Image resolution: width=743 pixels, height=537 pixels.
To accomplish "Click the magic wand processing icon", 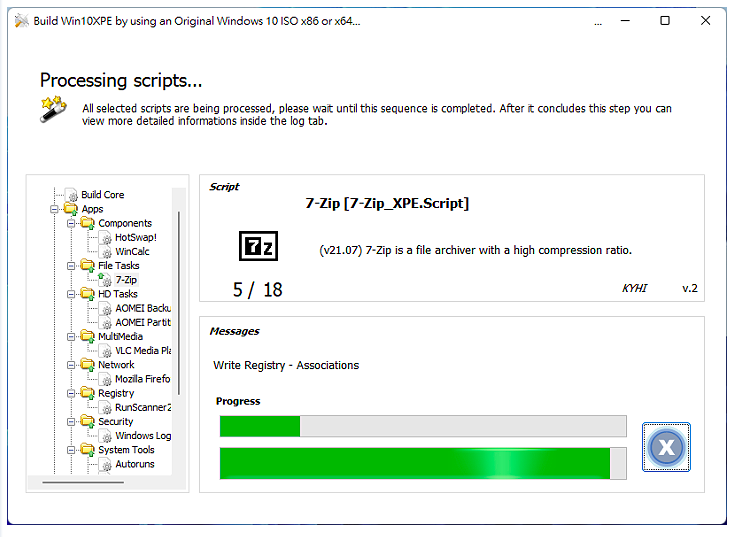I will click(53, 109).
